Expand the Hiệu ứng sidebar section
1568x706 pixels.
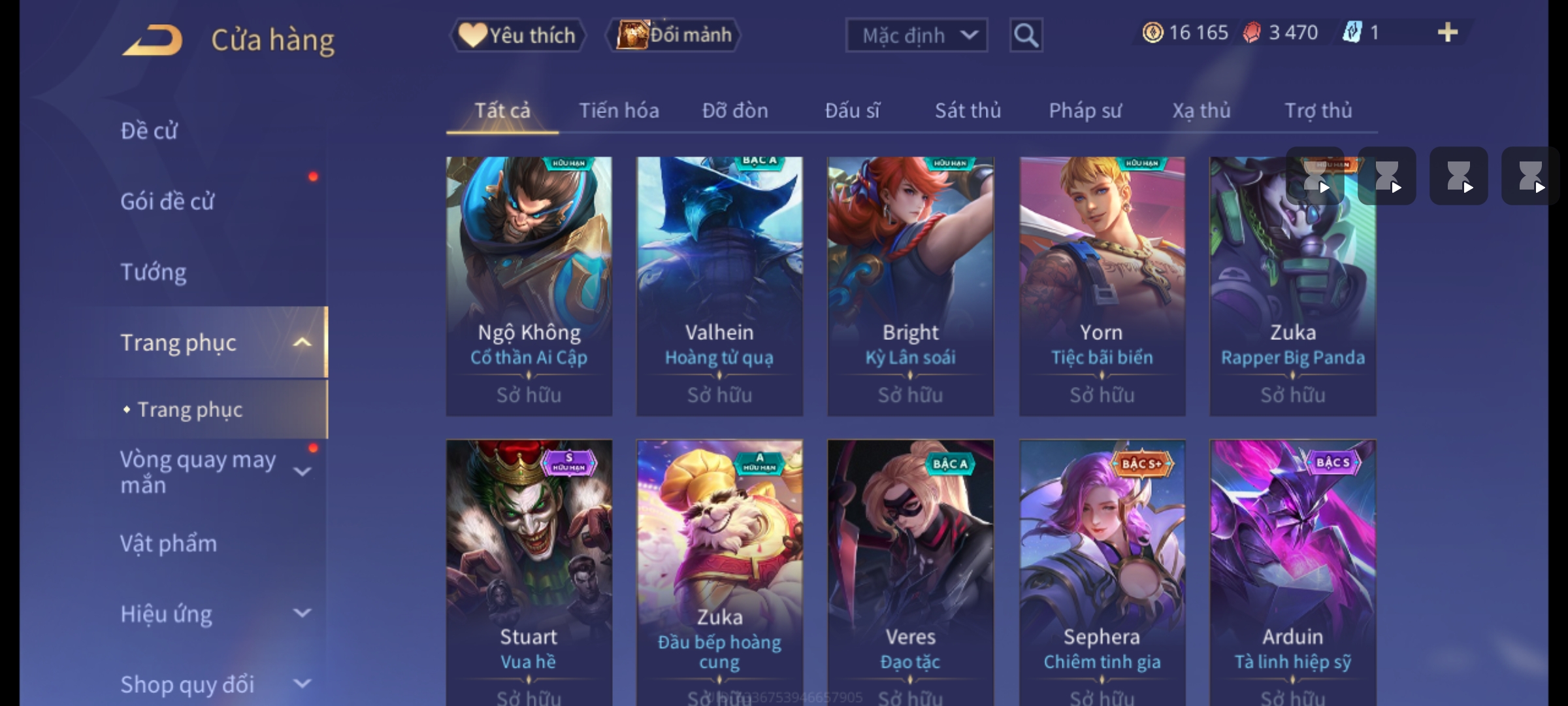302,613
